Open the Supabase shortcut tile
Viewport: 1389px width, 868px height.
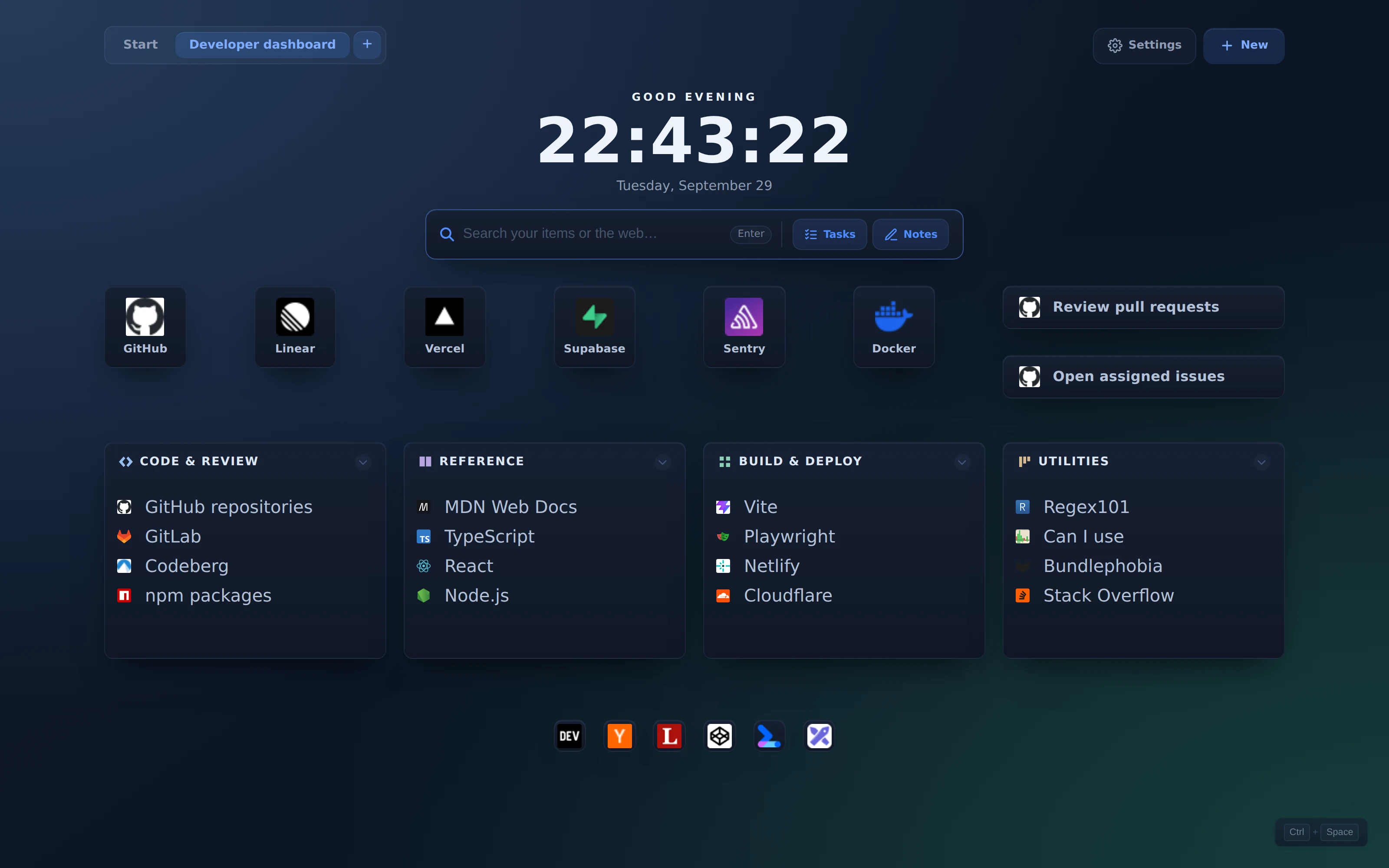(x=595, y=327)
